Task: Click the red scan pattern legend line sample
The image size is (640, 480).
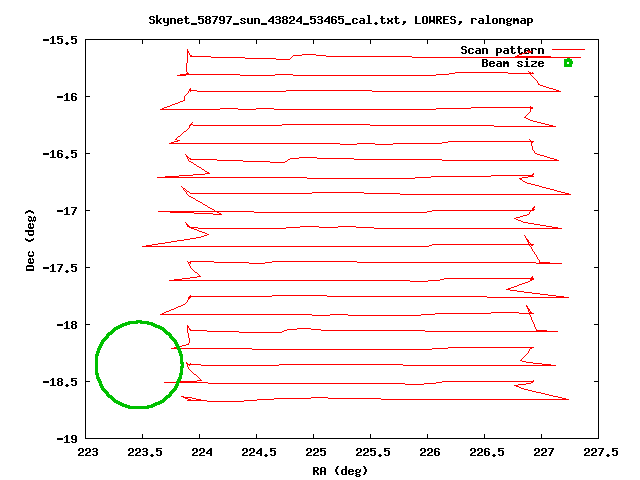Action: (568, 50)
